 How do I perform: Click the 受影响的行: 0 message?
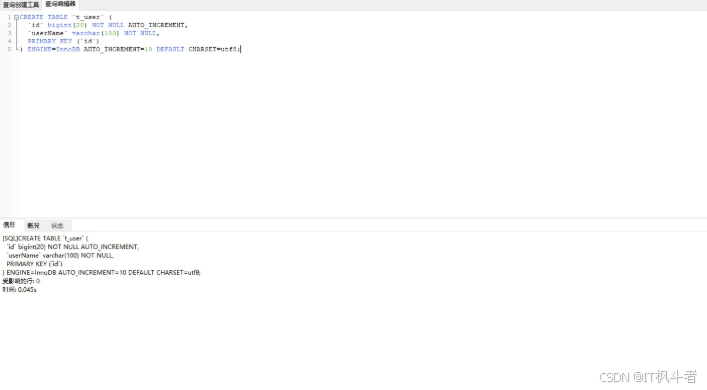(21, 281)
